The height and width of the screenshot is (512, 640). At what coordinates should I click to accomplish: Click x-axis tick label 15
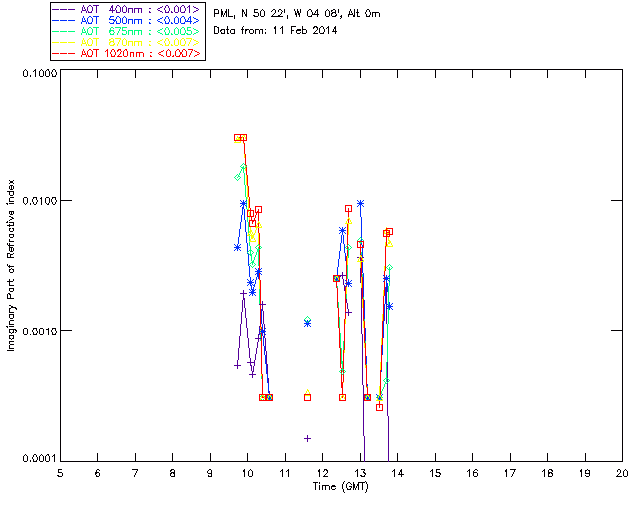(435, 473)
